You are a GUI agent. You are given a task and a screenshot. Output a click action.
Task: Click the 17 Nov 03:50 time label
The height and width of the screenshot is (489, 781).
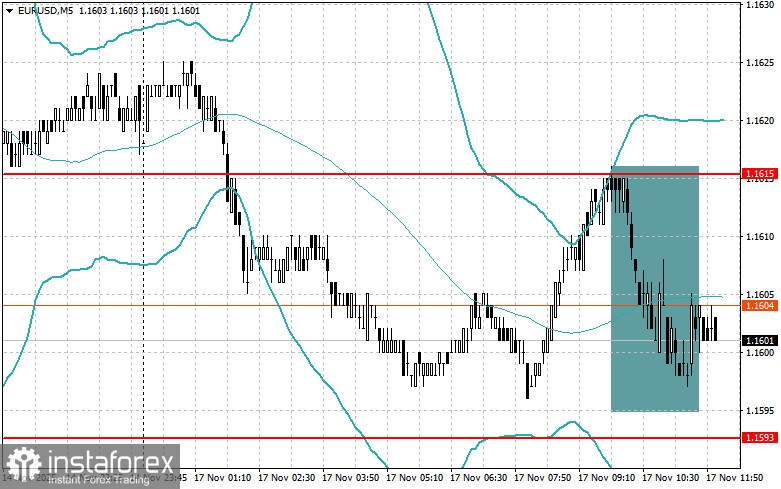(x=350, y=478)
